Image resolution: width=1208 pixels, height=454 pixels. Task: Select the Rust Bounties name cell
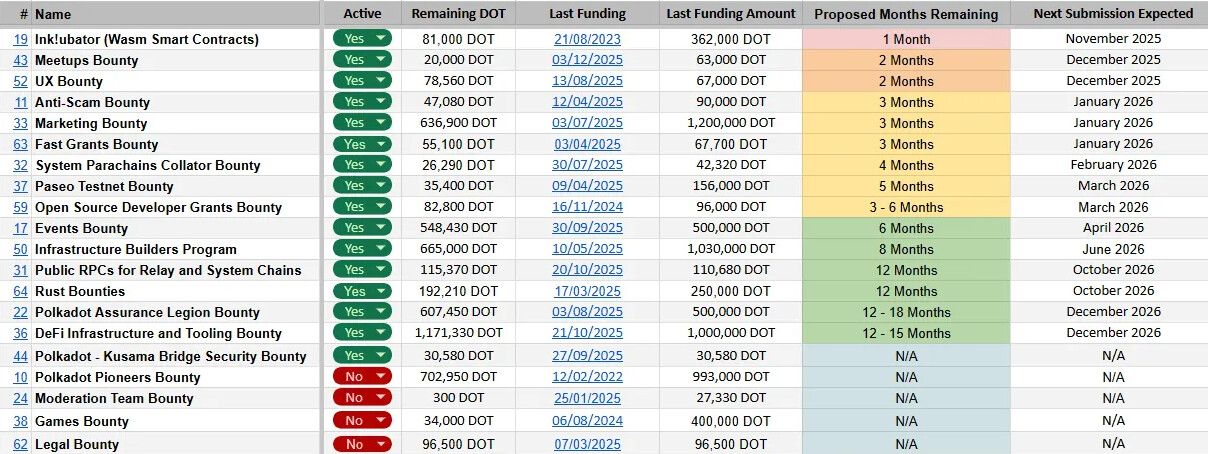click(80, 291)
